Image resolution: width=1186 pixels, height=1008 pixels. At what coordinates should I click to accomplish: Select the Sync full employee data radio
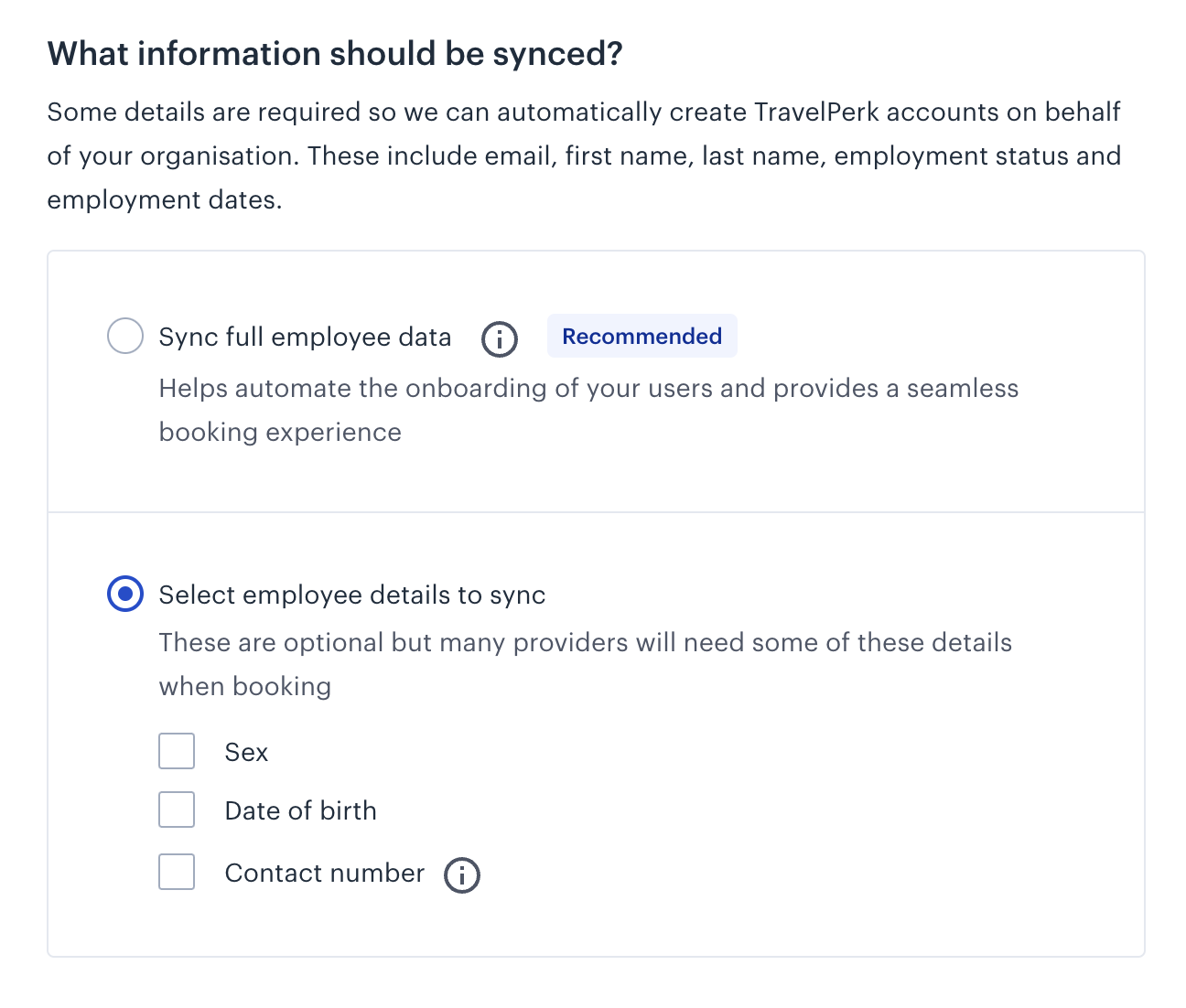pyautogui.click(x=125, y=336)
